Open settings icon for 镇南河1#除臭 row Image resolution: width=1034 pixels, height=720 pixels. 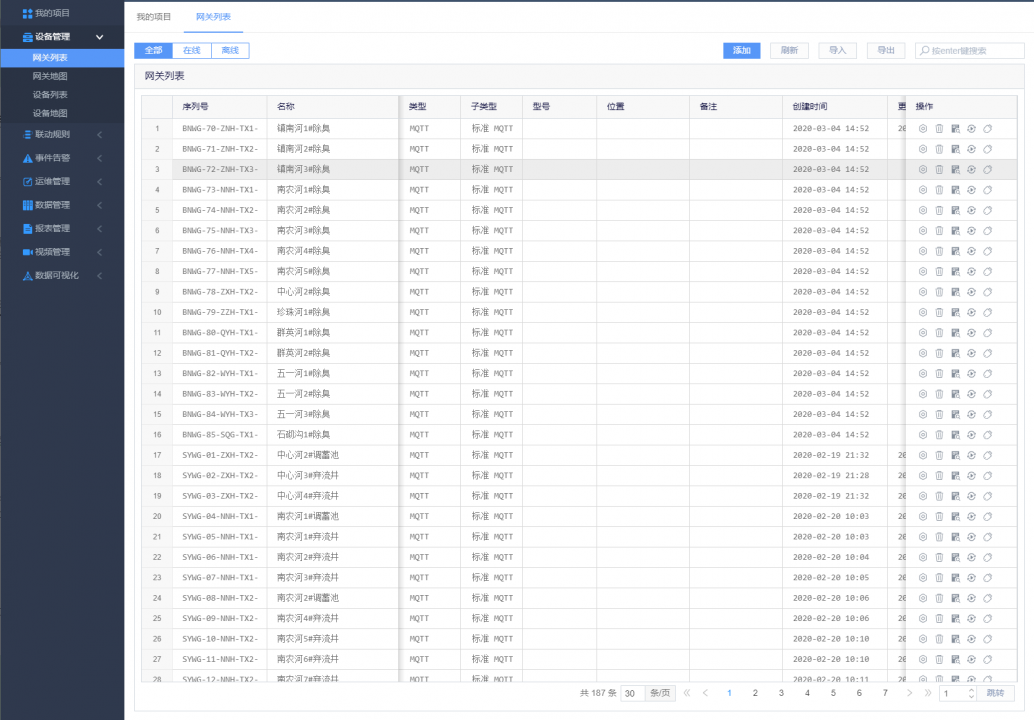[x=923, y=129]
